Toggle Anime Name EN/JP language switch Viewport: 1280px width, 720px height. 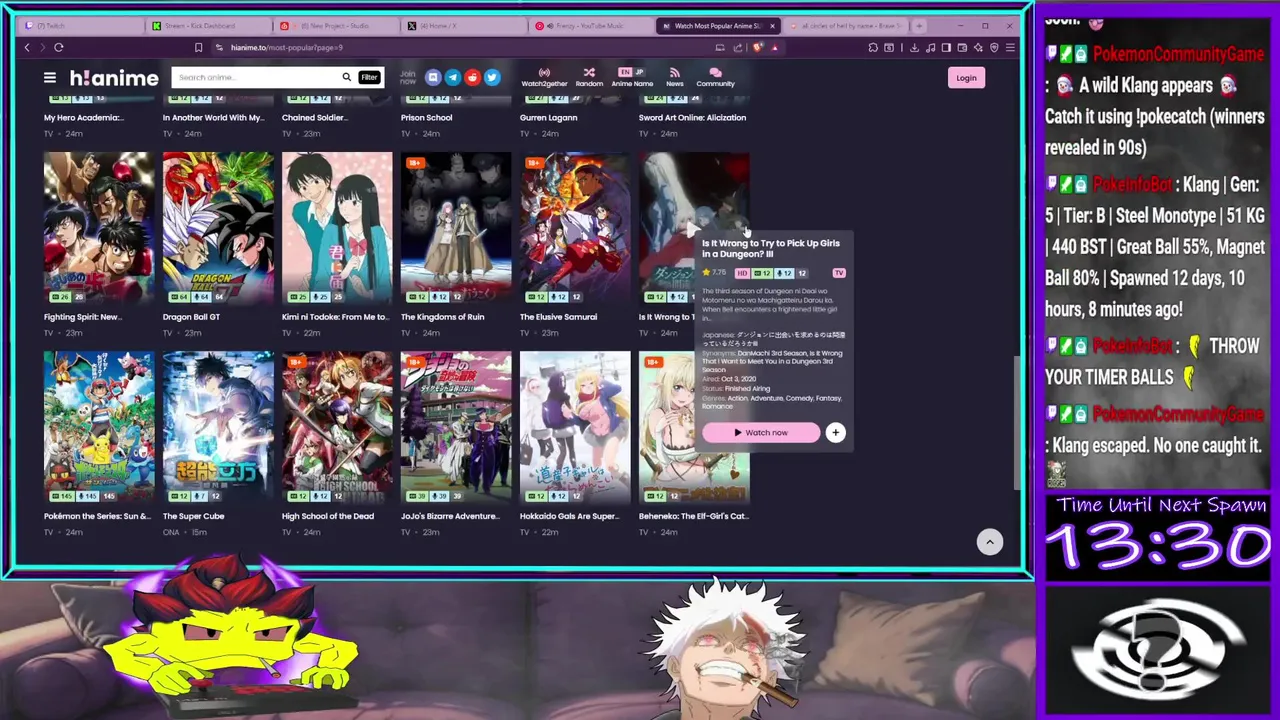632,77
